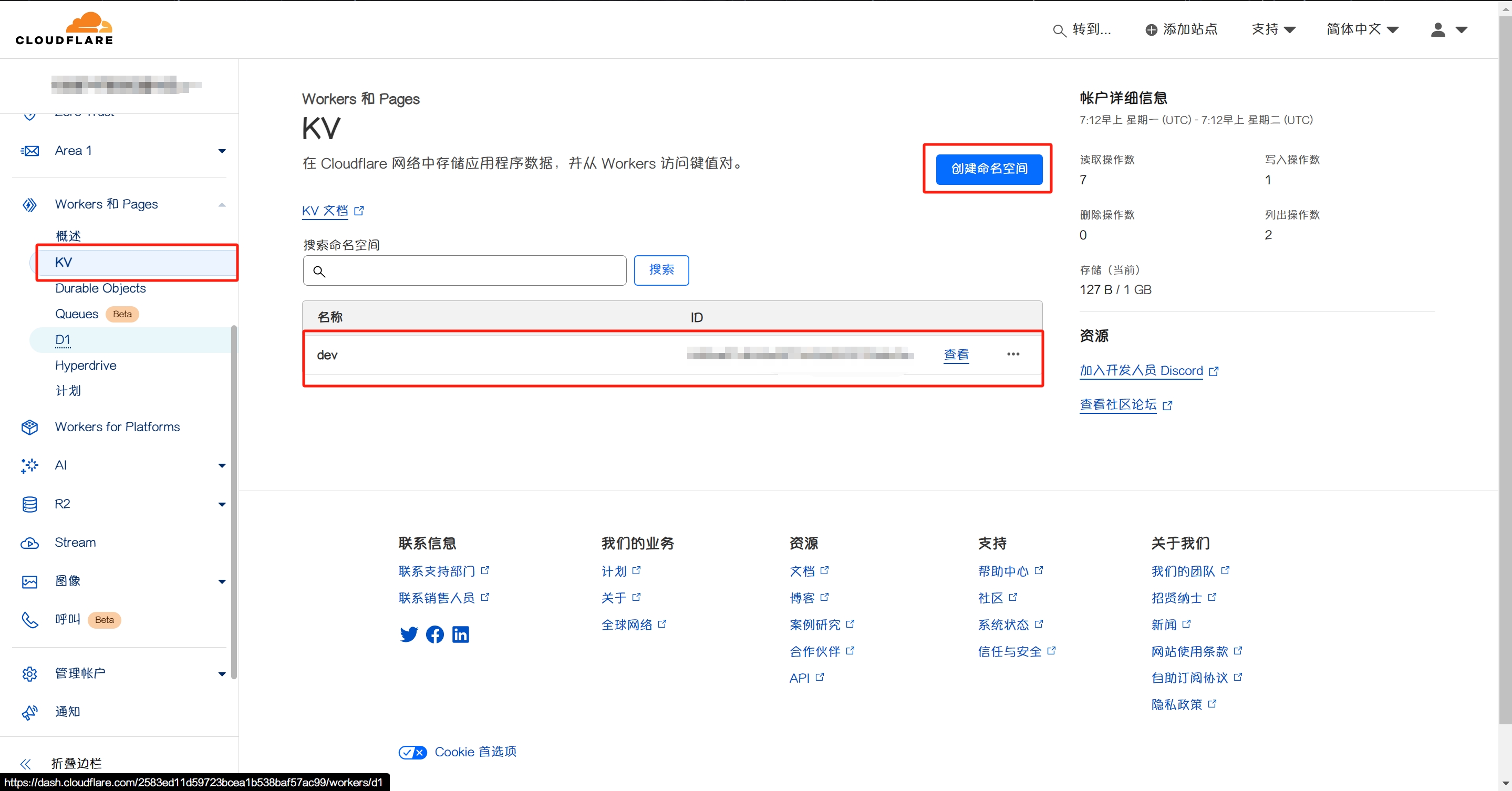Viewport: 1512px width, 791px height.
Task: Open 信任与安全 footer link
Action: click(x=1010, y=651)
